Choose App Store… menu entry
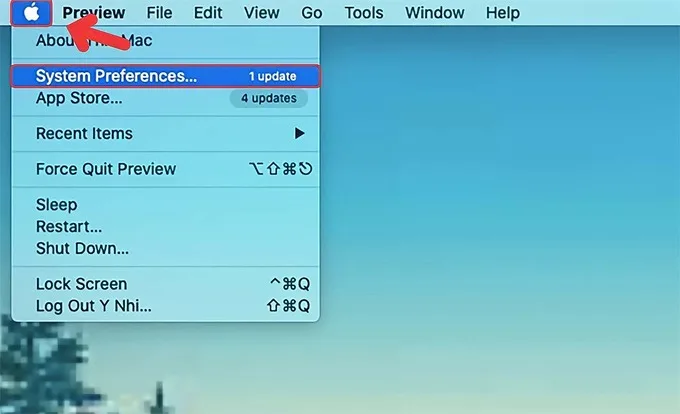680x414 pixels. tap(166, 98)
